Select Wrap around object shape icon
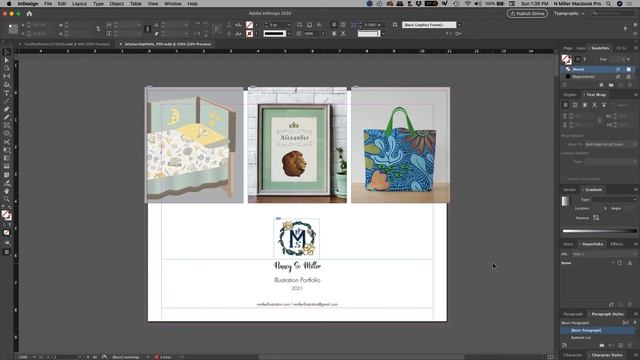 point(585,105)
